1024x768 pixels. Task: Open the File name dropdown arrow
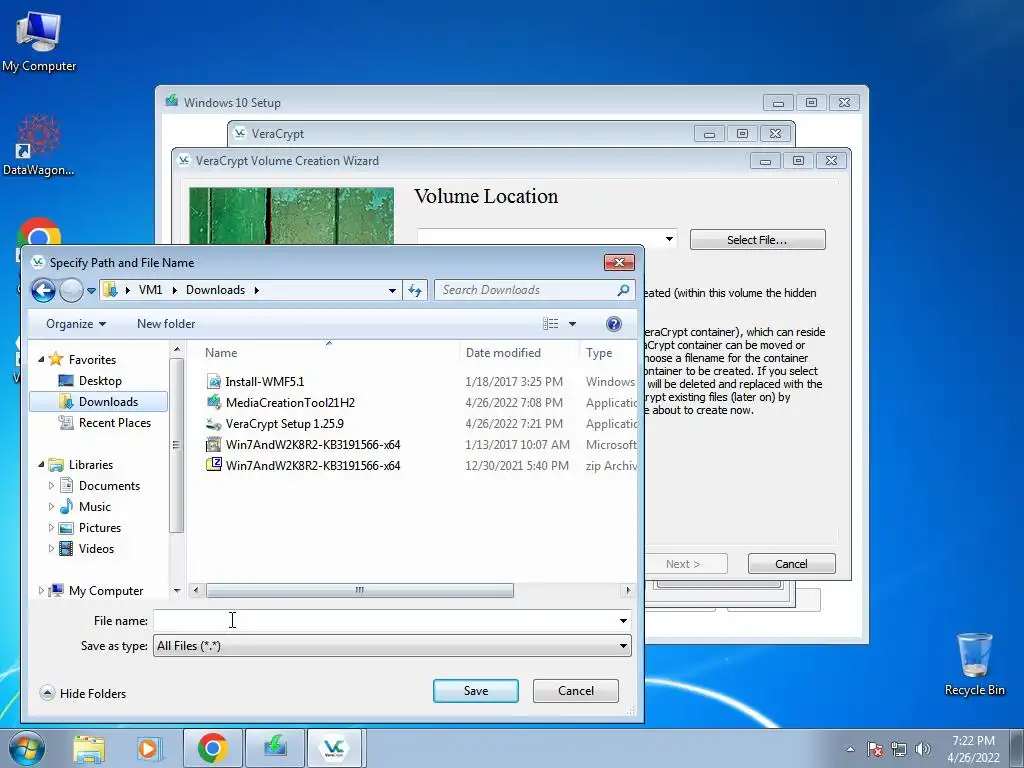pyautogui.click(x=623, y=620)
